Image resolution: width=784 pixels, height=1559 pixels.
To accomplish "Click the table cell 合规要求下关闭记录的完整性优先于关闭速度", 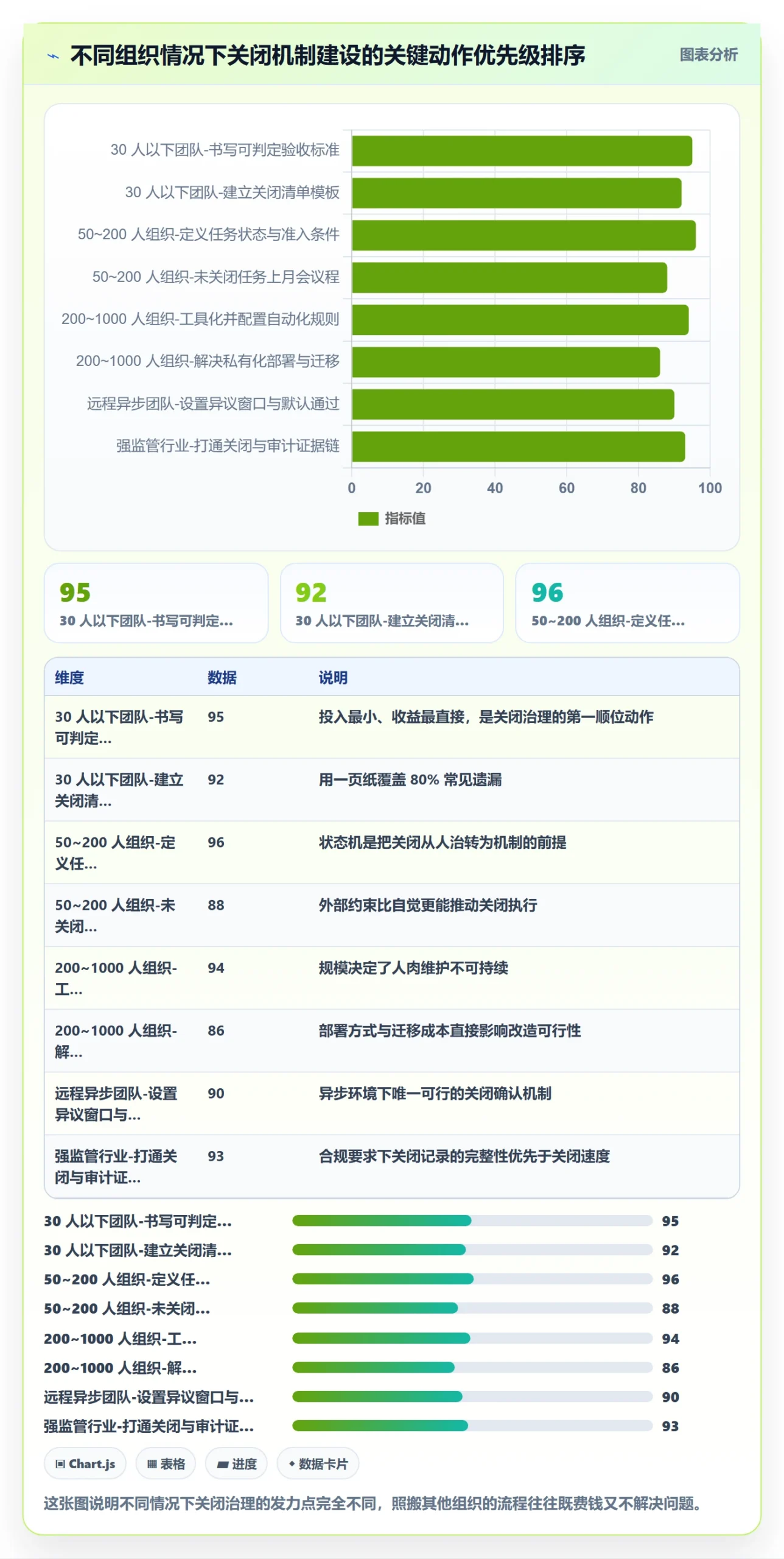I will pyautogui.click(x=464, y=1156).
